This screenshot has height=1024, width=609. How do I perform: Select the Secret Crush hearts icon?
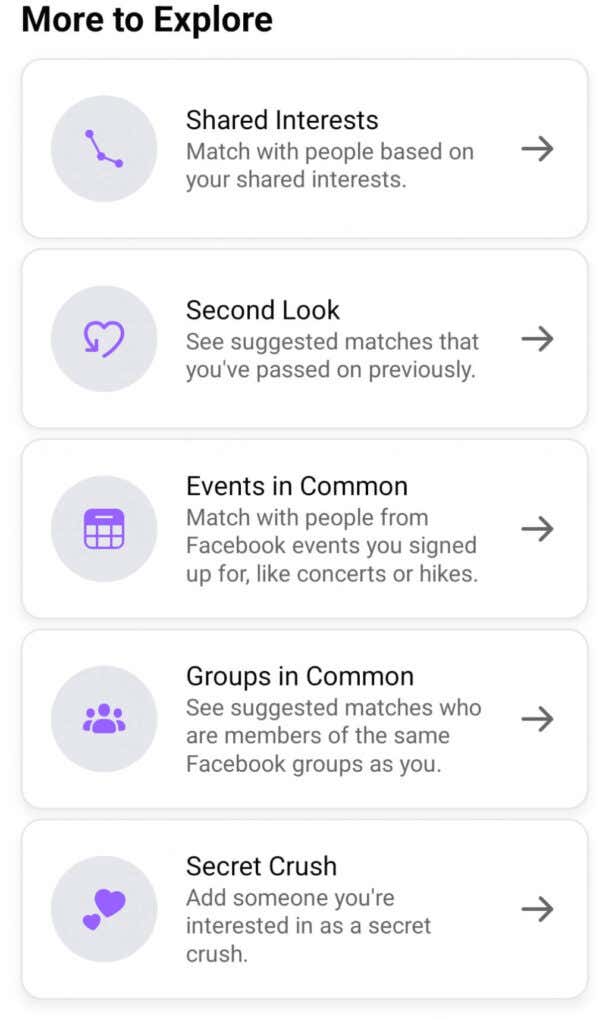click(x=103, y=909)
